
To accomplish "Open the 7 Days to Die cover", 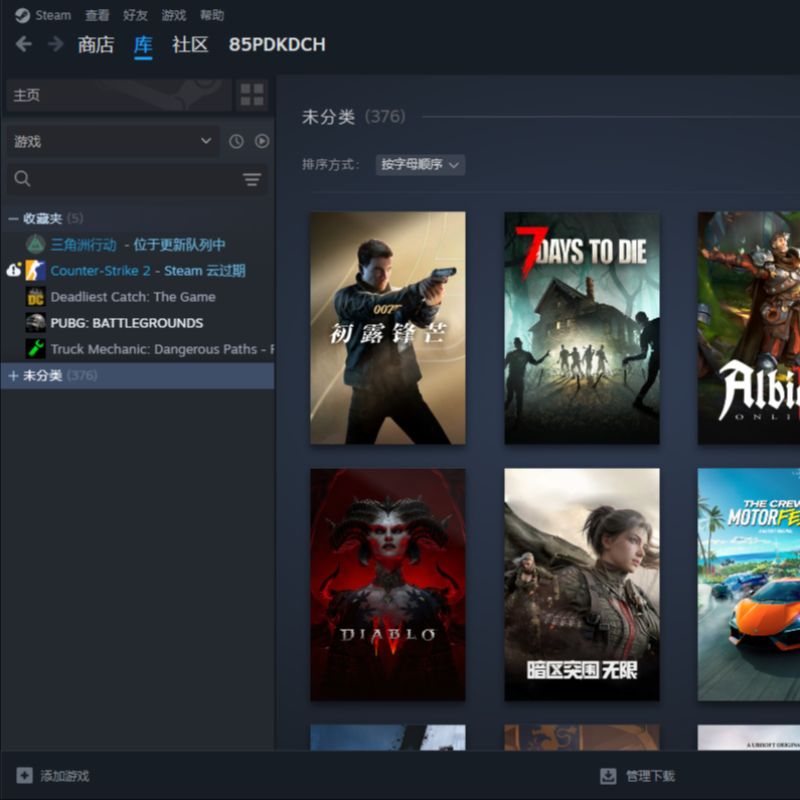I will (x=582, y=328).
